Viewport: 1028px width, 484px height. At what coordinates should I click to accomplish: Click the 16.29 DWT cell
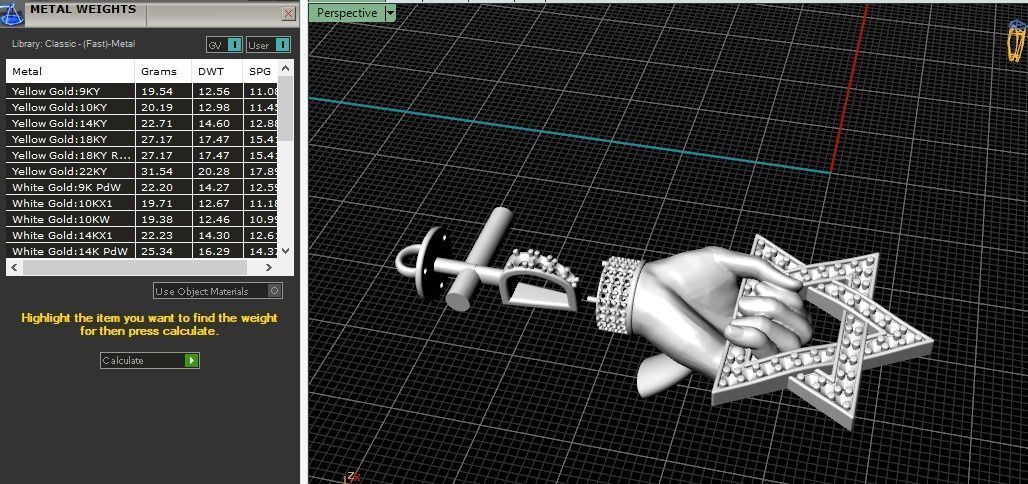218,251
